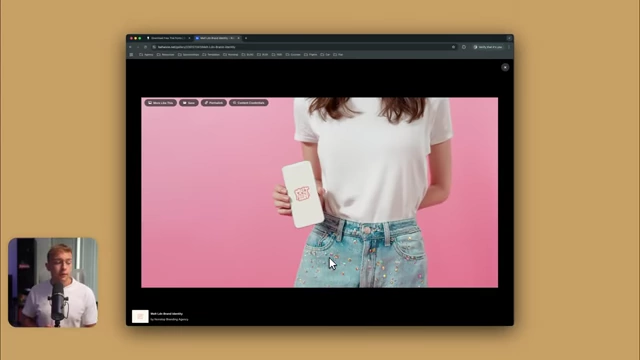
Task: Open the Templates bookmarks folder
Action: pos(211,54)
